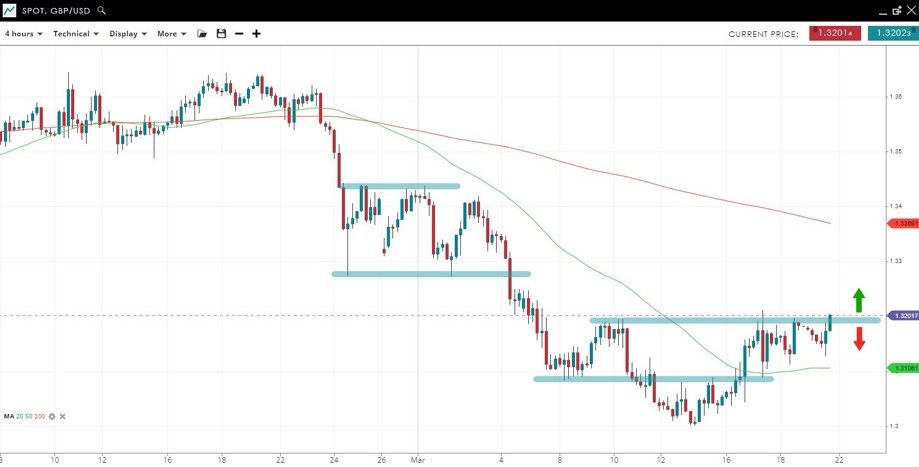This screenshot has width=919, height=467.
Task: Open a saved chart via folder icon
Action: [x=202, y=34]
